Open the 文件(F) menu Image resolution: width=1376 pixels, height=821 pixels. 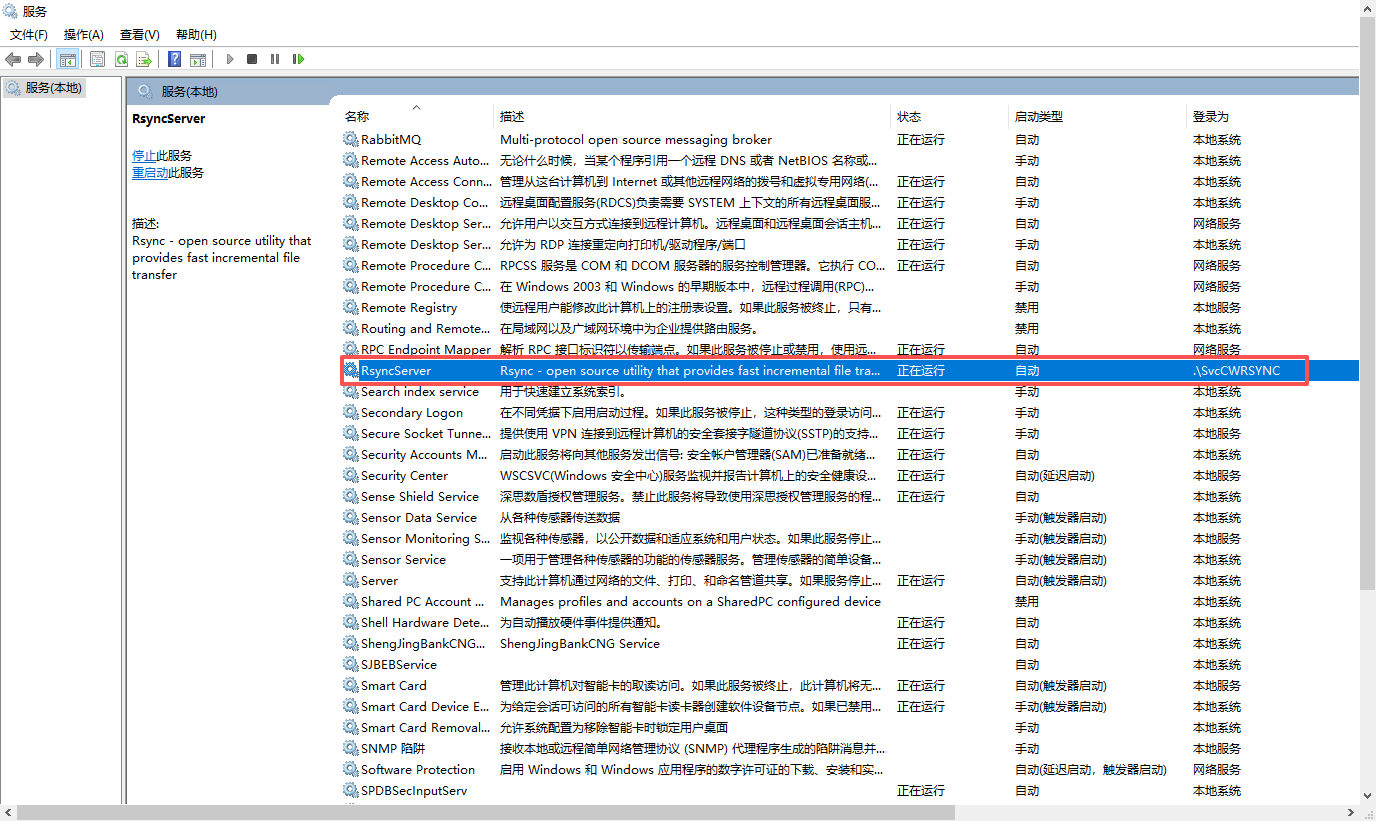29,35
